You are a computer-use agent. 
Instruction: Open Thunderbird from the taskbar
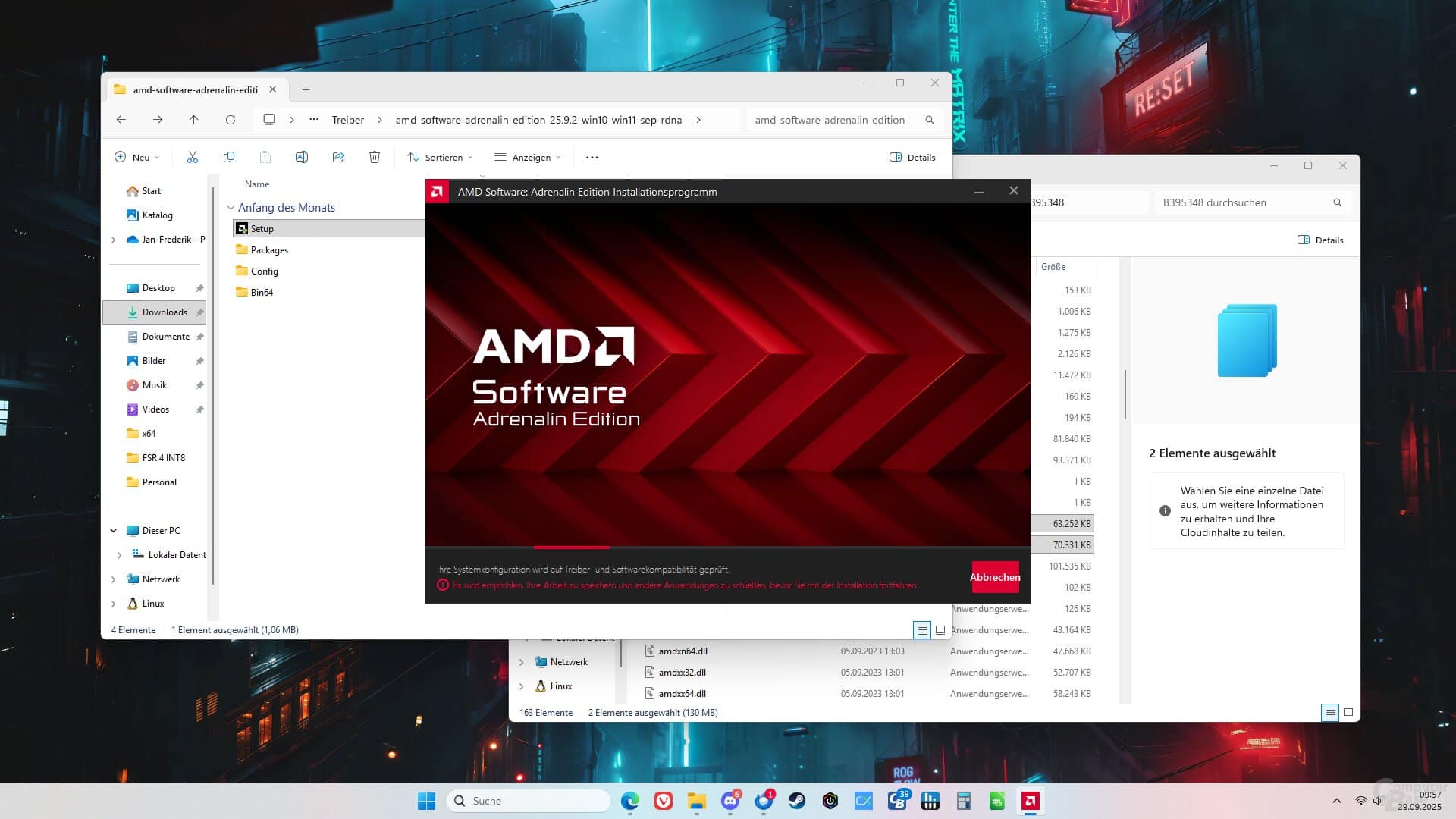pyautogui.click(x=764, y=801)
